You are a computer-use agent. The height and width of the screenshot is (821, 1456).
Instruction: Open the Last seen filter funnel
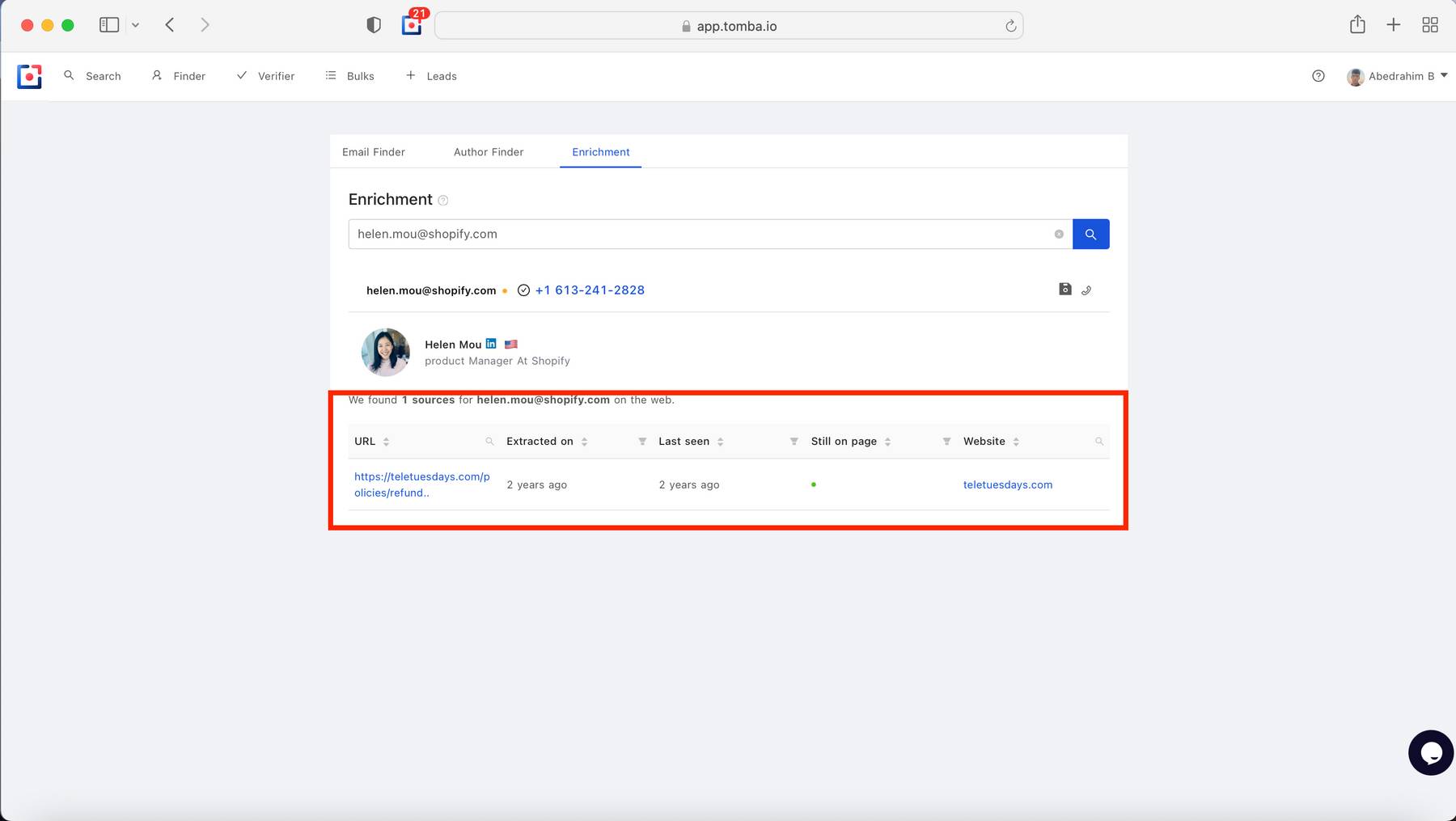click(x=794, y=442)
